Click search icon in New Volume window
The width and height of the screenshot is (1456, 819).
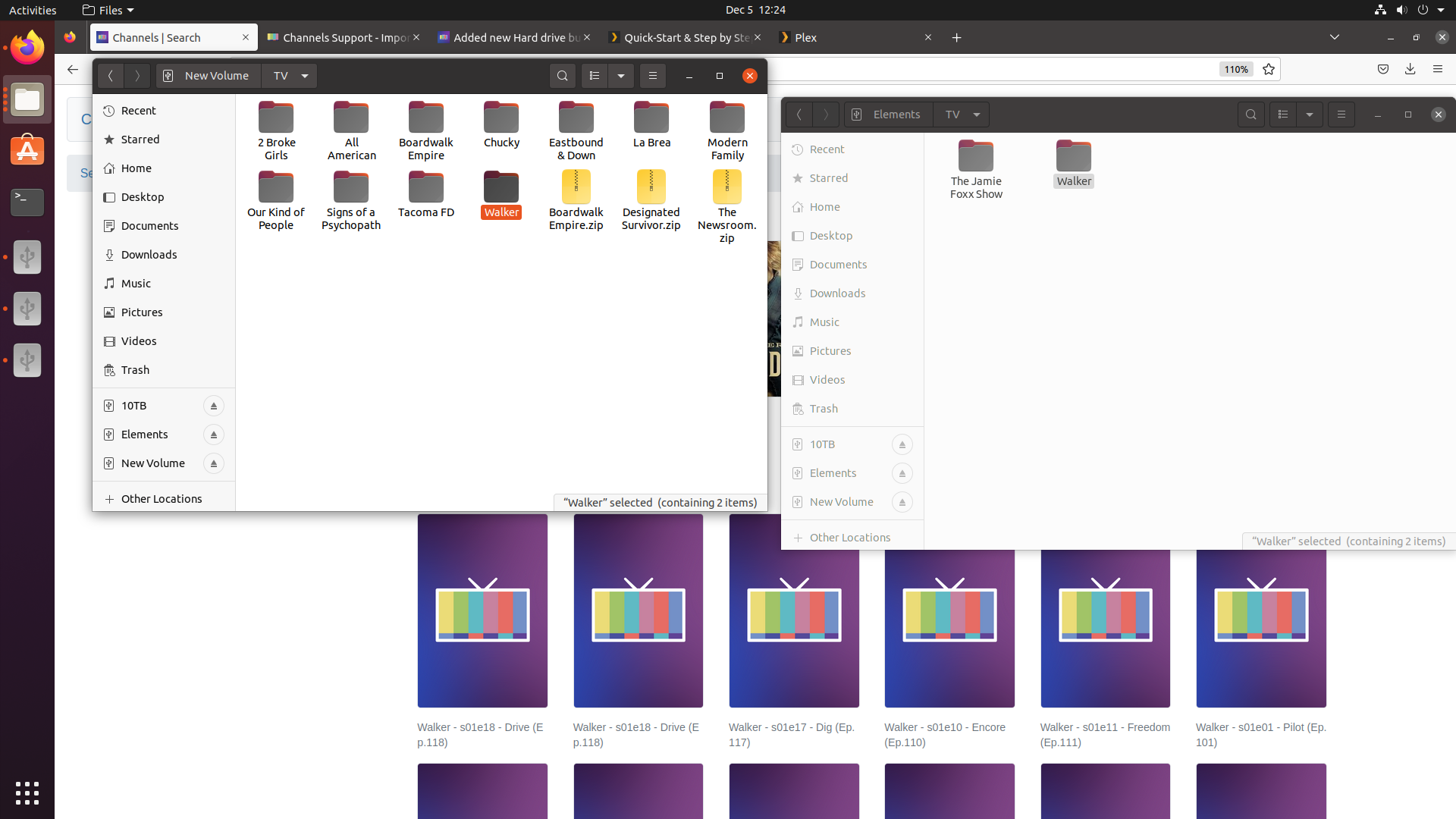(562, 76)
